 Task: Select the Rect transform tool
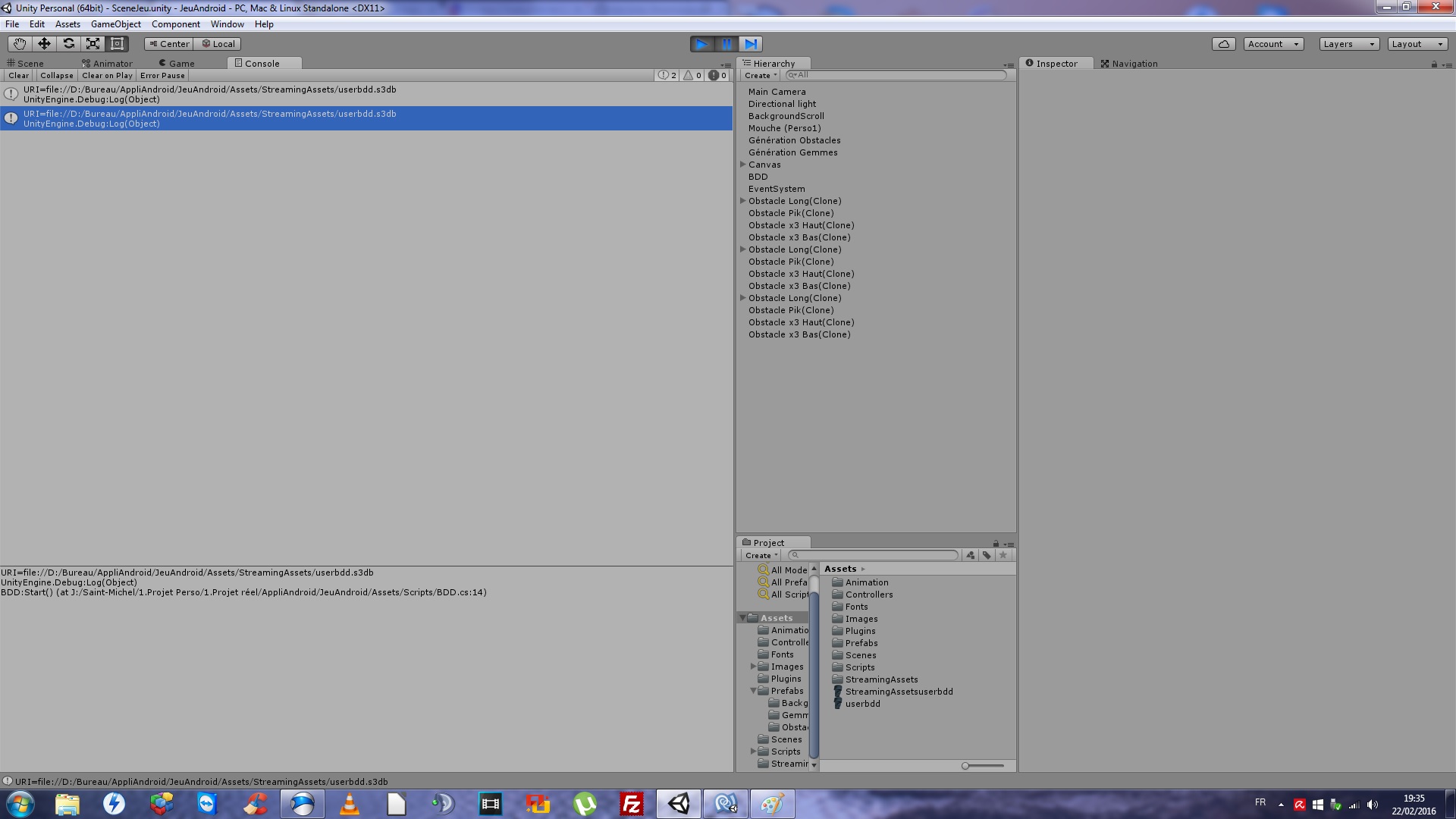coord(117,44)
